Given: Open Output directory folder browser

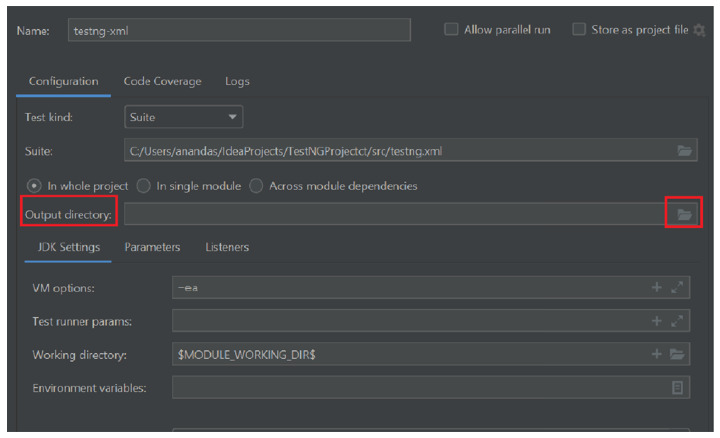Looking at the screenshot, I should (684, 214).
